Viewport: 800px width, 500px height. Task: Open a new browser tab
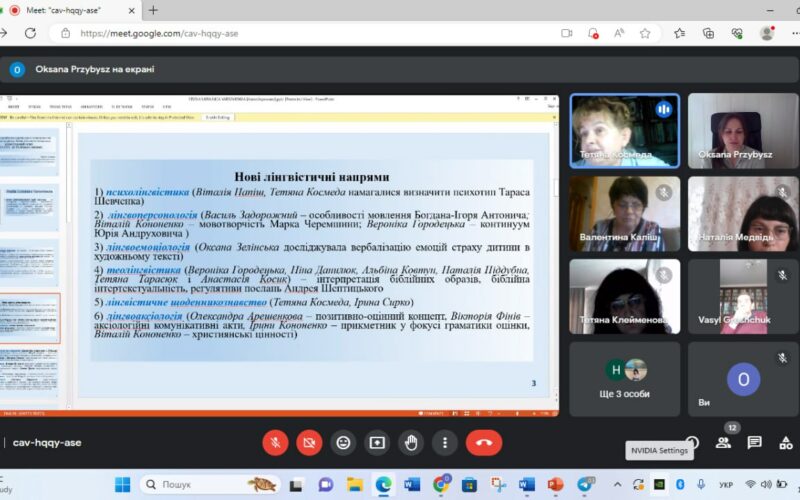(x=153, y=10)
